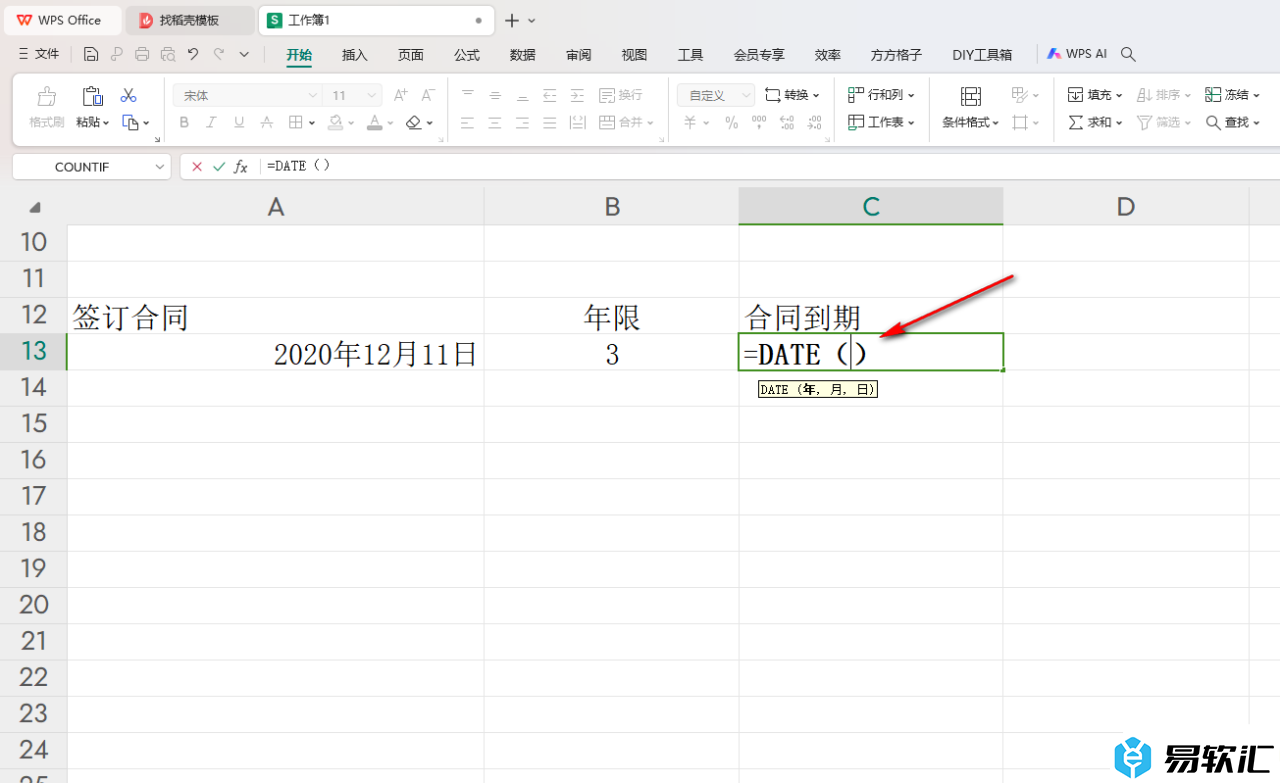Center-align text horizontally
This screenshot has width=1280, height=783.
point(495,122)
